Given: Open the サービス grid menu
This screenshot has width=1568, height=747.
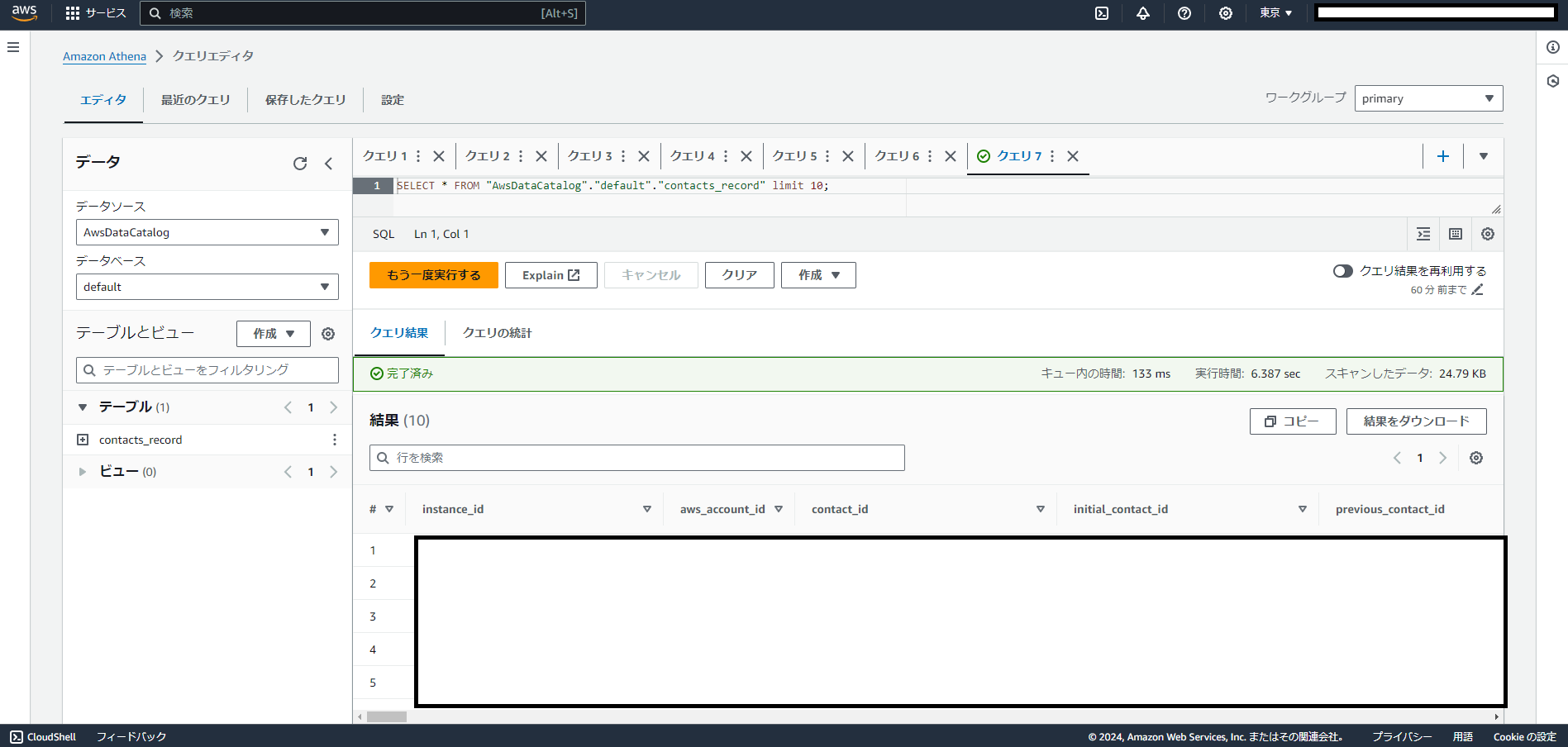Looking at the screenshot, I should click(x=96, y=13).
